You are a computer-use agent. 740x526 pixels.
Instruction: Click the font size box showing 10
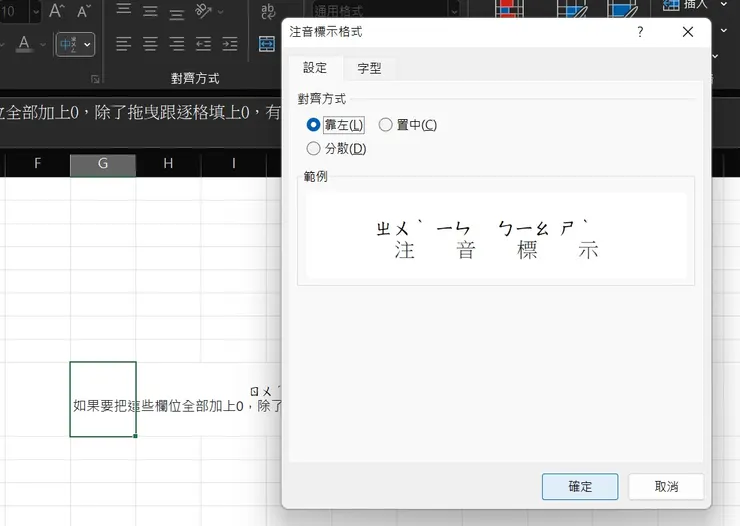tap(14, 11)
